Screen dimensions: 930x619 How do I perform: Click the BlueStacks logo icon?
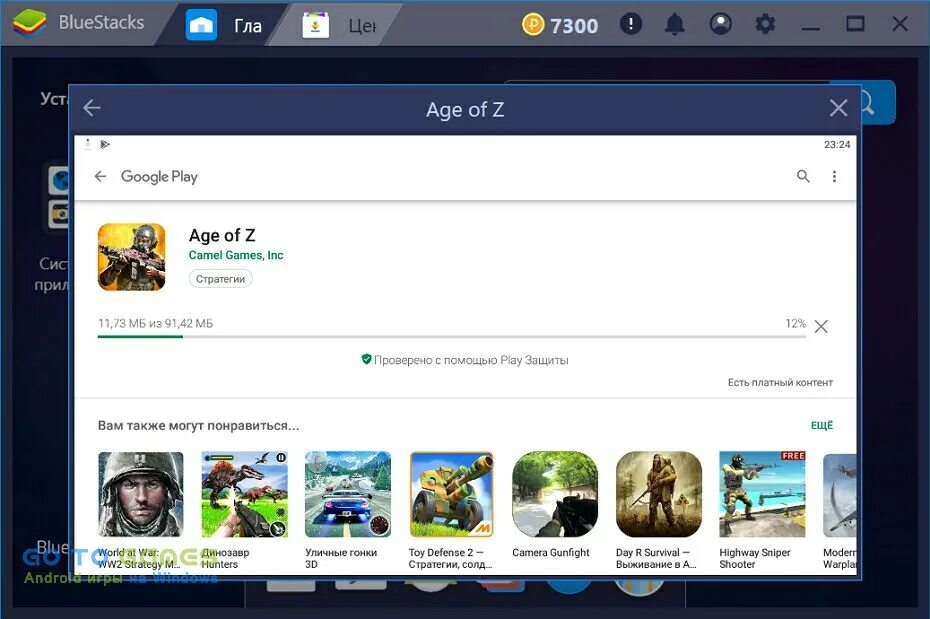pyautogui.click(x=29, y=23)
